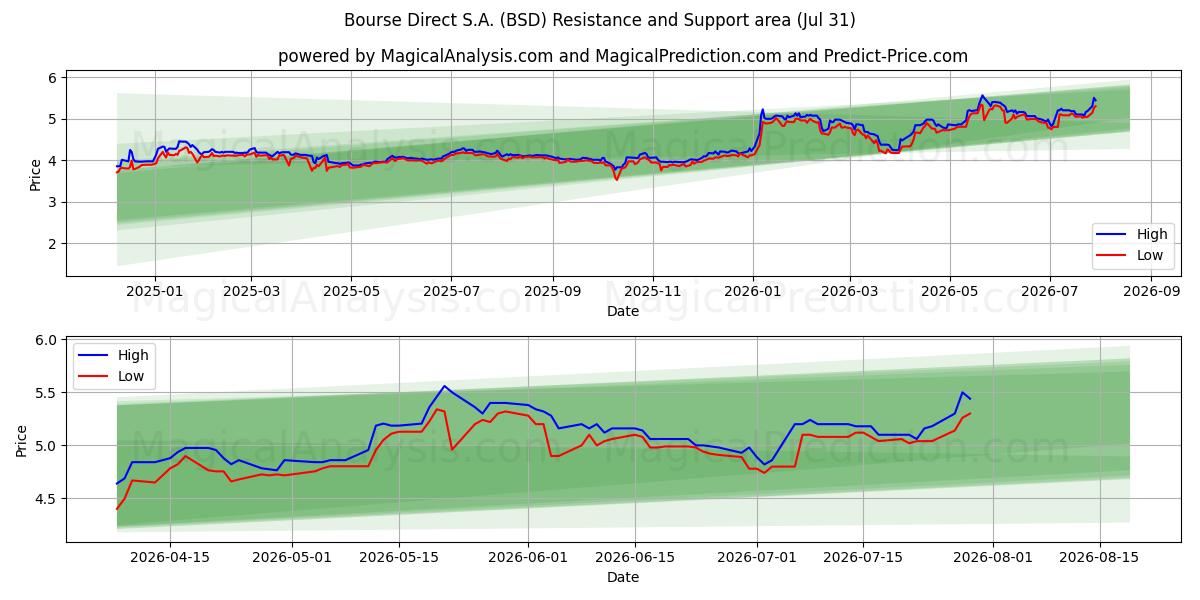Click the '2026-08-01' x-axis label
Screen dimensions: 1200x600
tap(994, 557)
